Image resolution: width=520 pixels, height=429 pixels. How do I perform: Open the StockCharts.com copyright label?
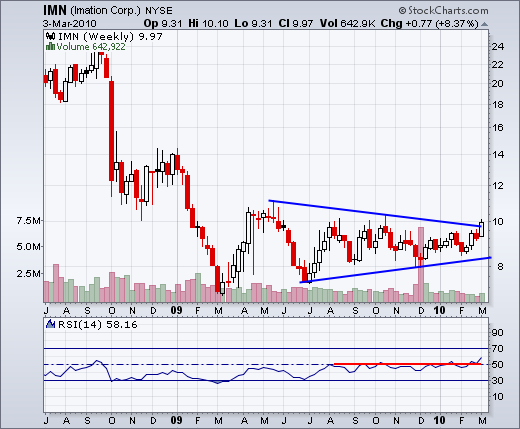[x=443, y=11]
